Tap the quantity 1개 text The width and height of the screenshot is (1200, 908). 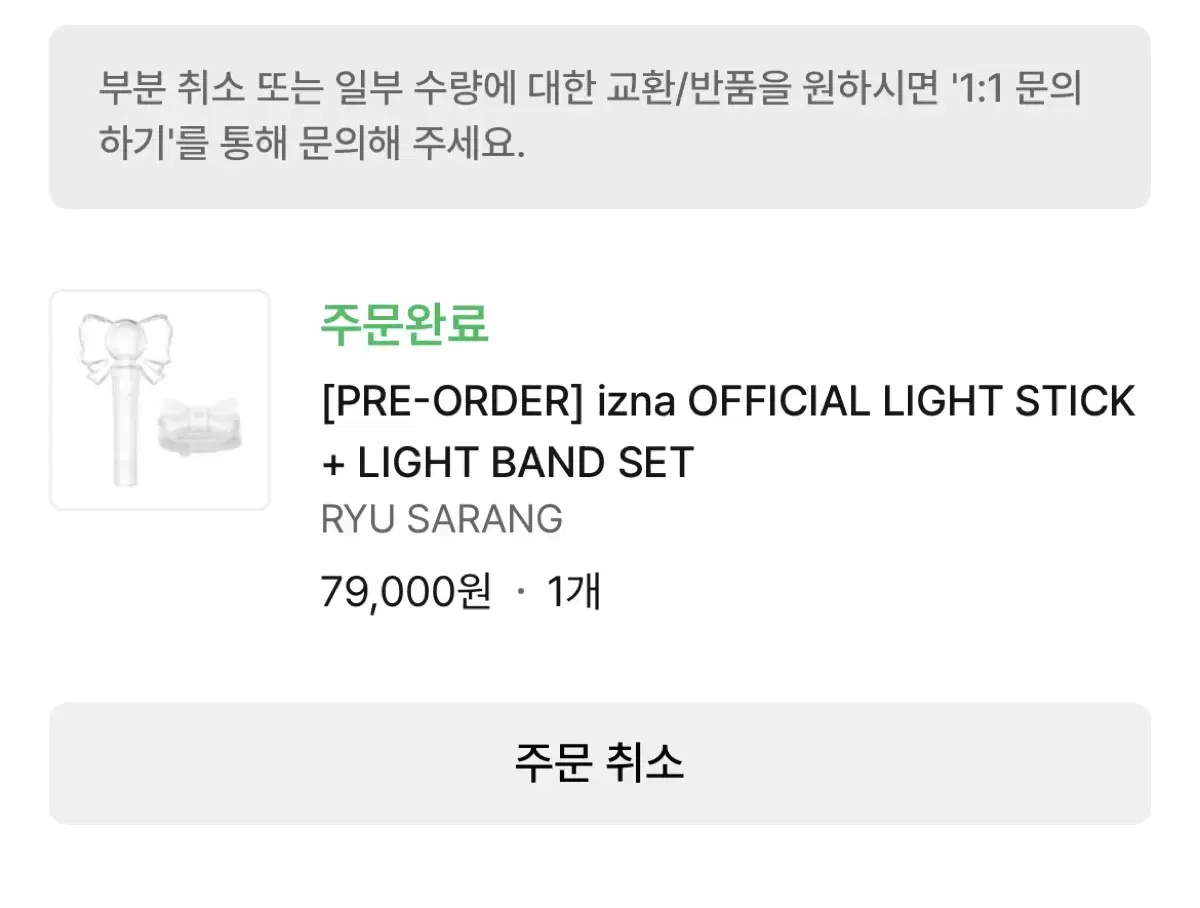pyautogui.click(x=574, y=592)
